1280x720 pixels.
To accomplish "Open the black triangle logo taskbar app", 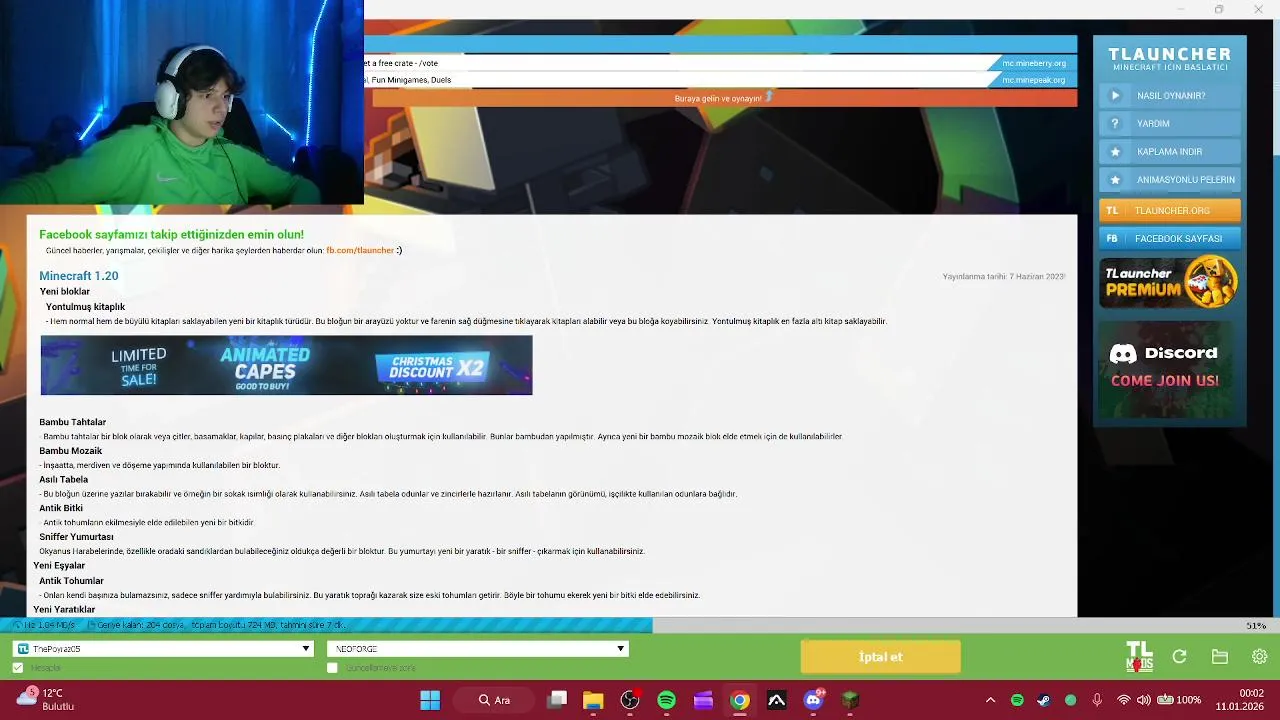I will tap(776, 700).
